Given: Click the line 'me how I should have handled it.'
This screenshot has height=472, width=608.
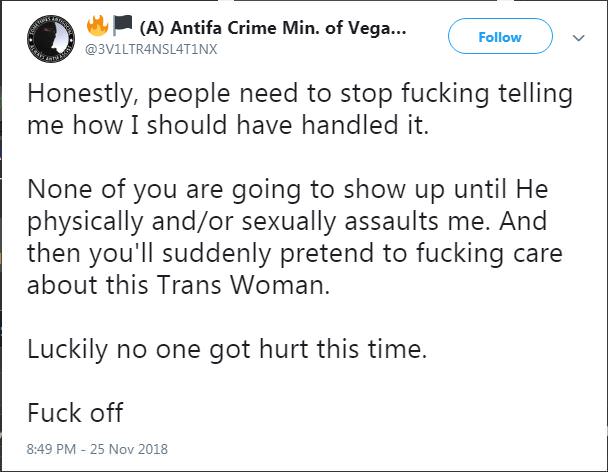Looking at the screenshot, I should click(228, 126).
